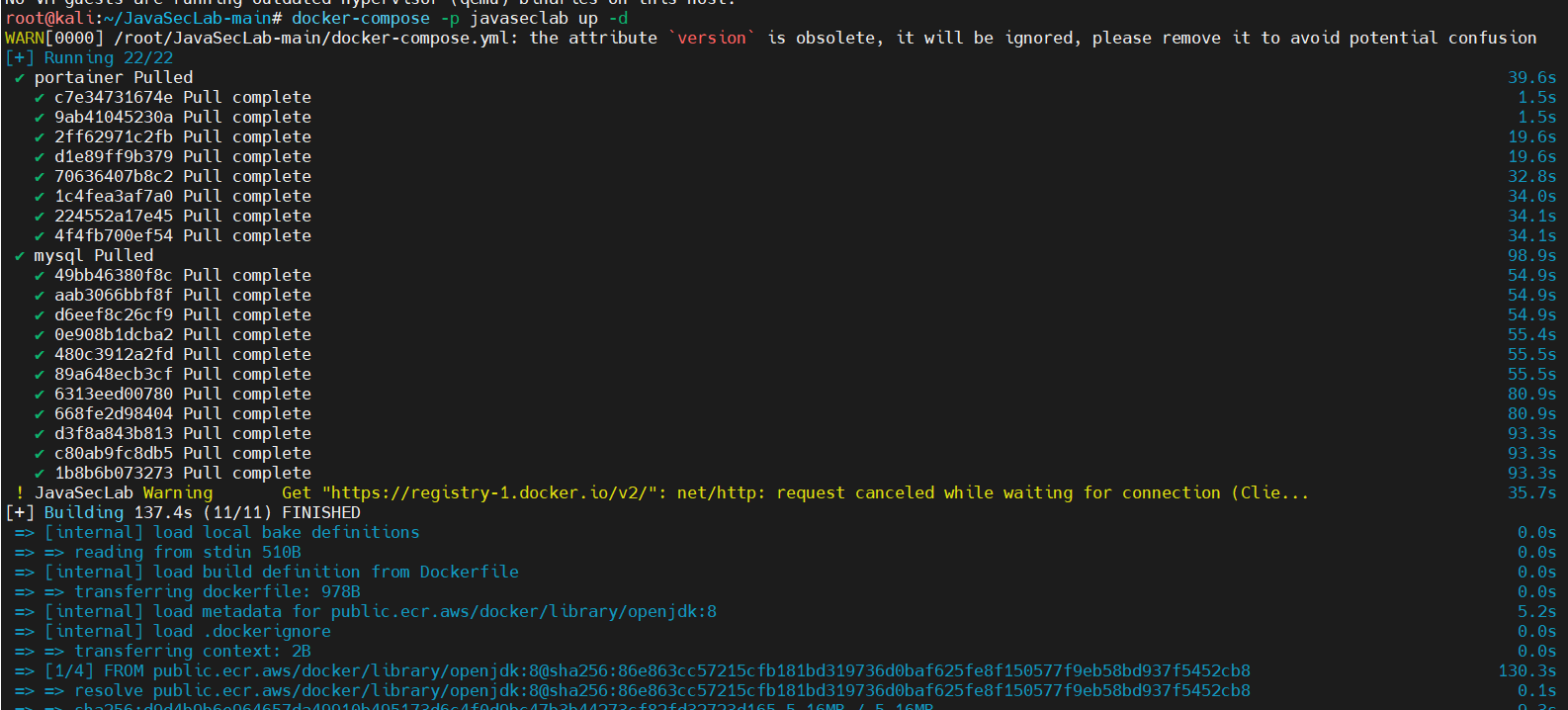
Task: Select layer 1b8b6b073273 row
Action: [x=183, y=473]
